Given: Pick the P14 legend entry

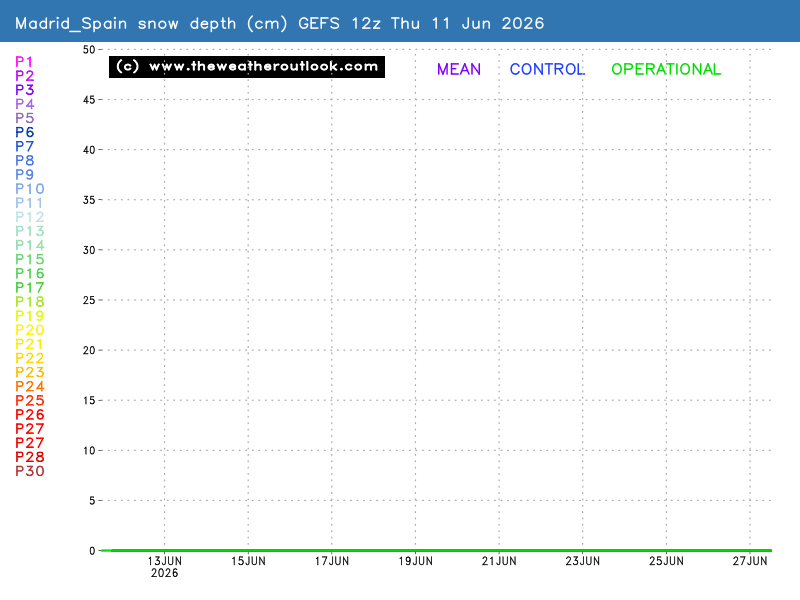Looking at the screenshot, I should point(30,245).
